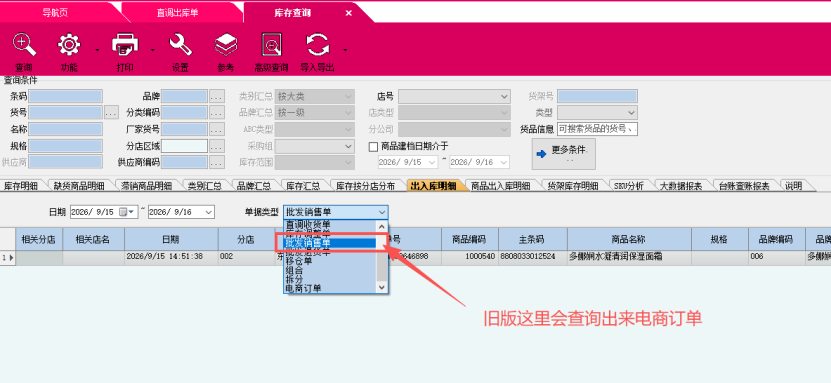This screenshot has height=383, width=831.
Task: Close the 库存查询 tab
Action: click(x=348, y=13)
